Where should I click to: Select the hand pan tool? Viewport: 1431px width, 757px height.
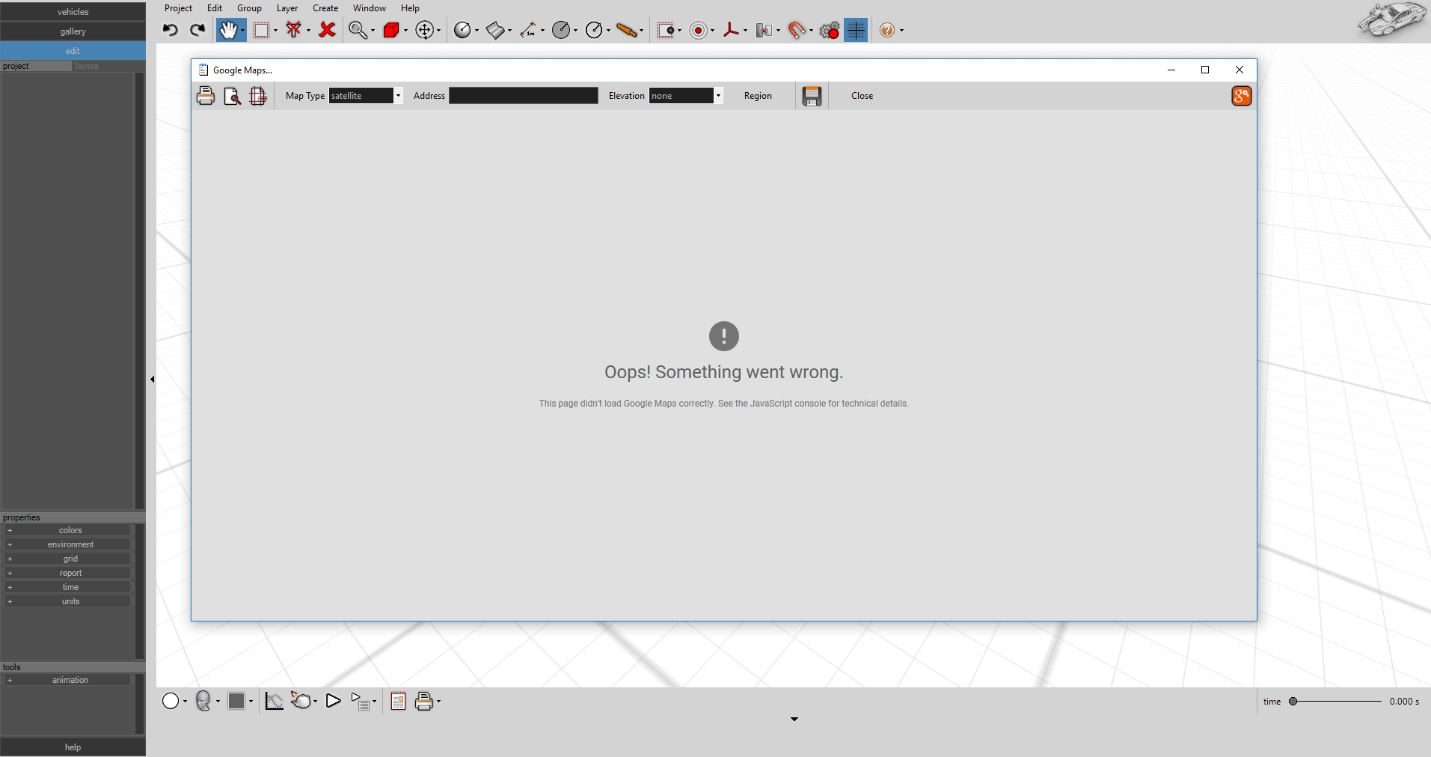[x=228, y=30]
